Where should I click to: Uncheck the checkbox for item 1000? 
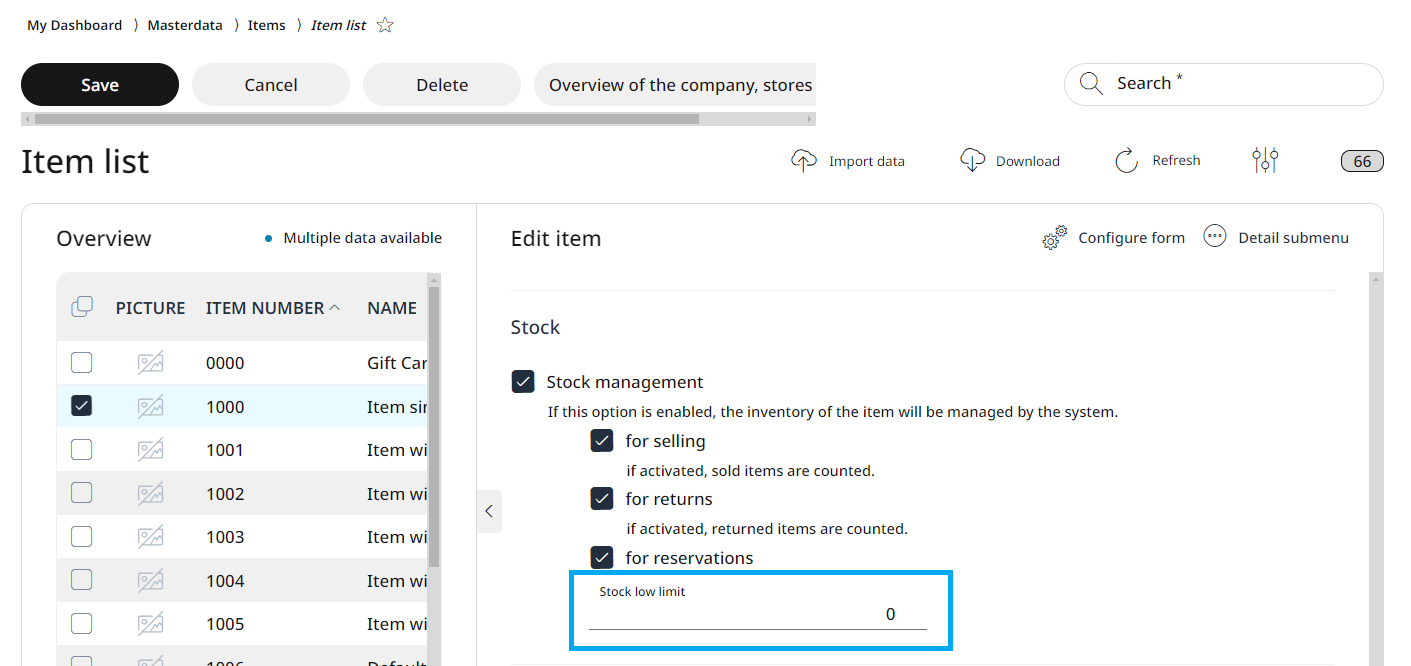point(82,406)
